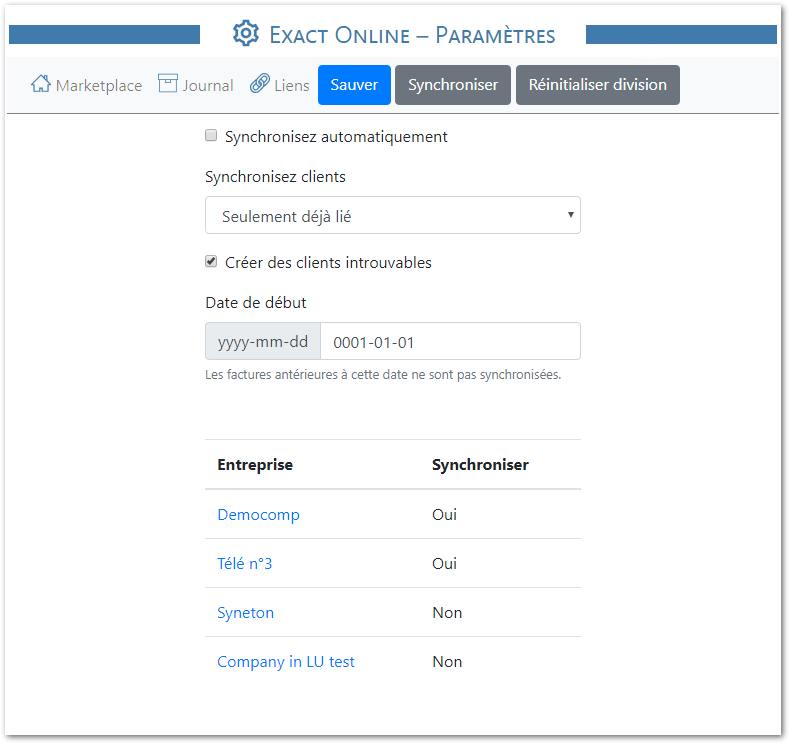The height and width of the screenshot is (744, 790).
Task: Enable Synchronisez automatiquement checkbox
Action: pos(211,136)
